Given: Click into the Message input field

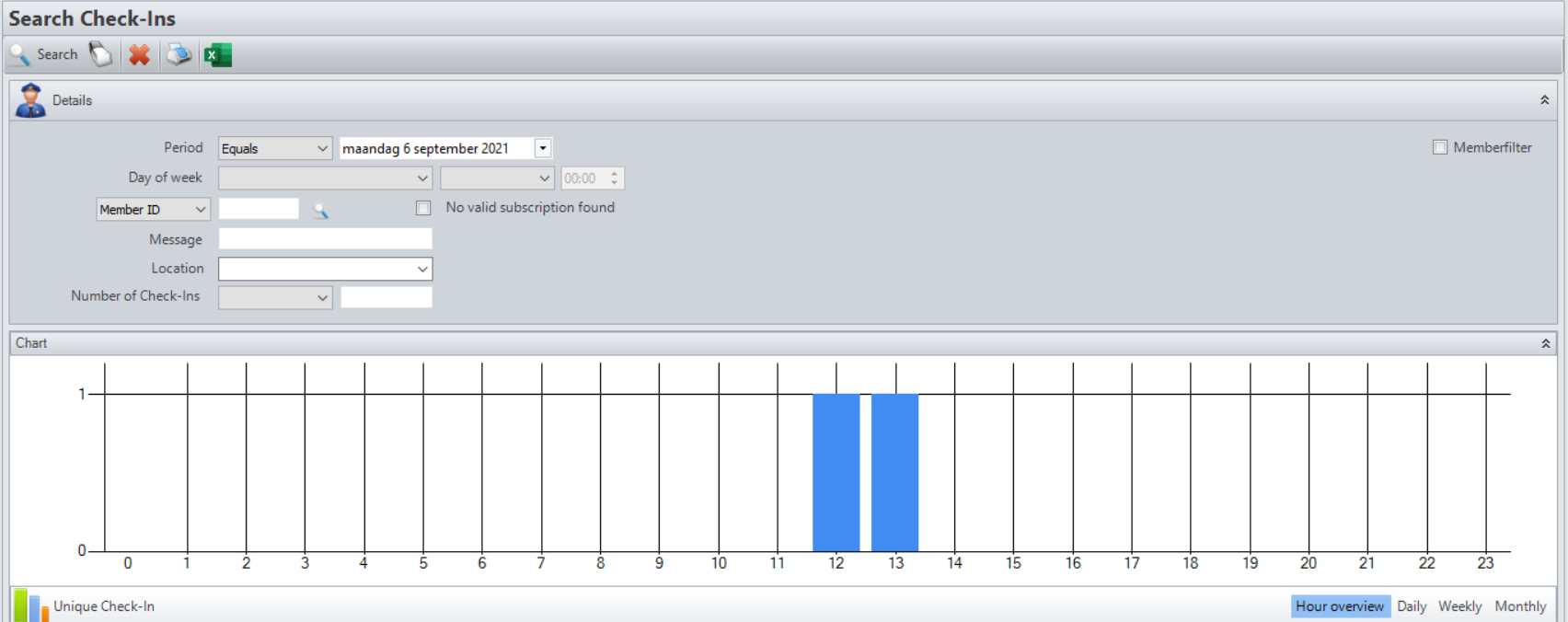Looking at the screenshot, I should (325, 239).
